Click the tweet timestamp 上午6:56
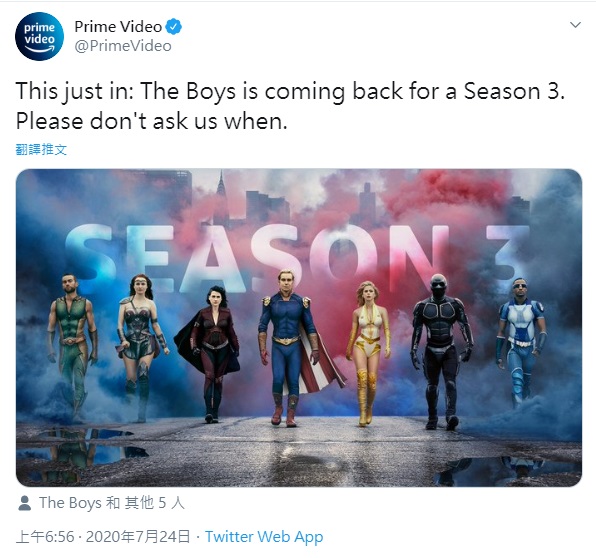Image resolution: width=596 pixels, height=558 pixels. click(45, 537)
